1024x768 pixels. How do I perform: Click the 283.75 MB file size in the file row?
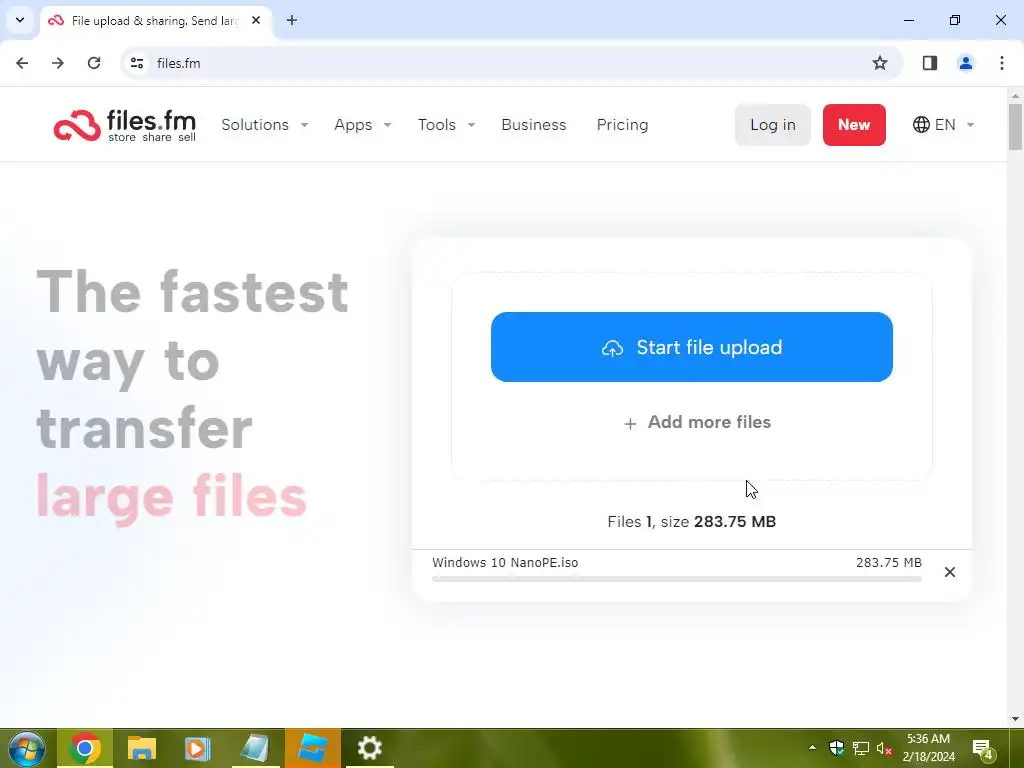point(889,562)
